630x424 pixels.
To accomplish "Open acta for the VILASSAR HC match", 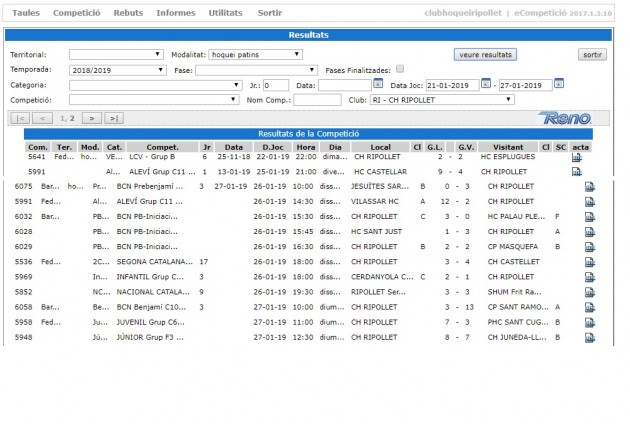I will click(589, 202).
